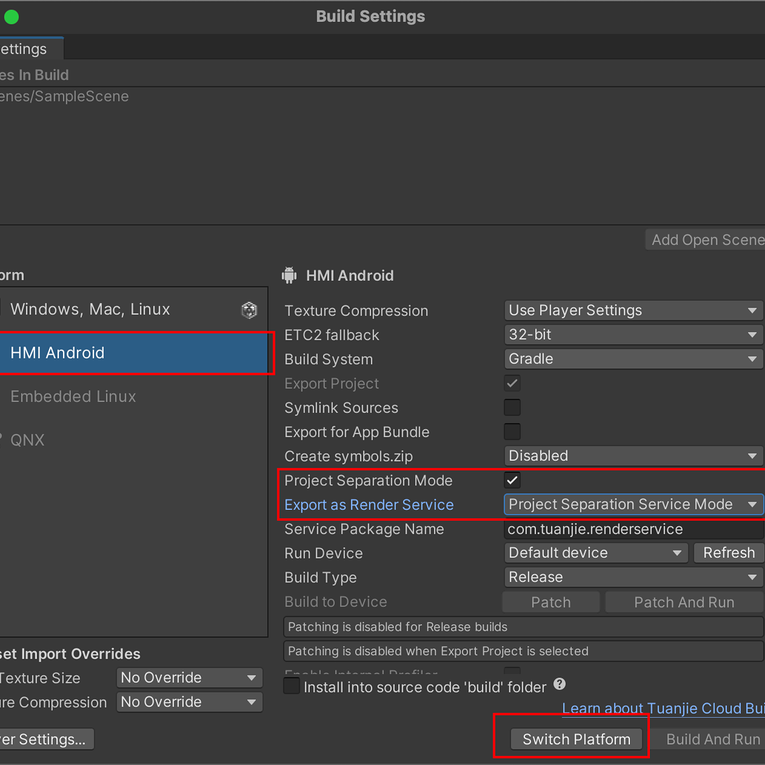Select Windows, Mac, Linux platform

tap(133, 309)
